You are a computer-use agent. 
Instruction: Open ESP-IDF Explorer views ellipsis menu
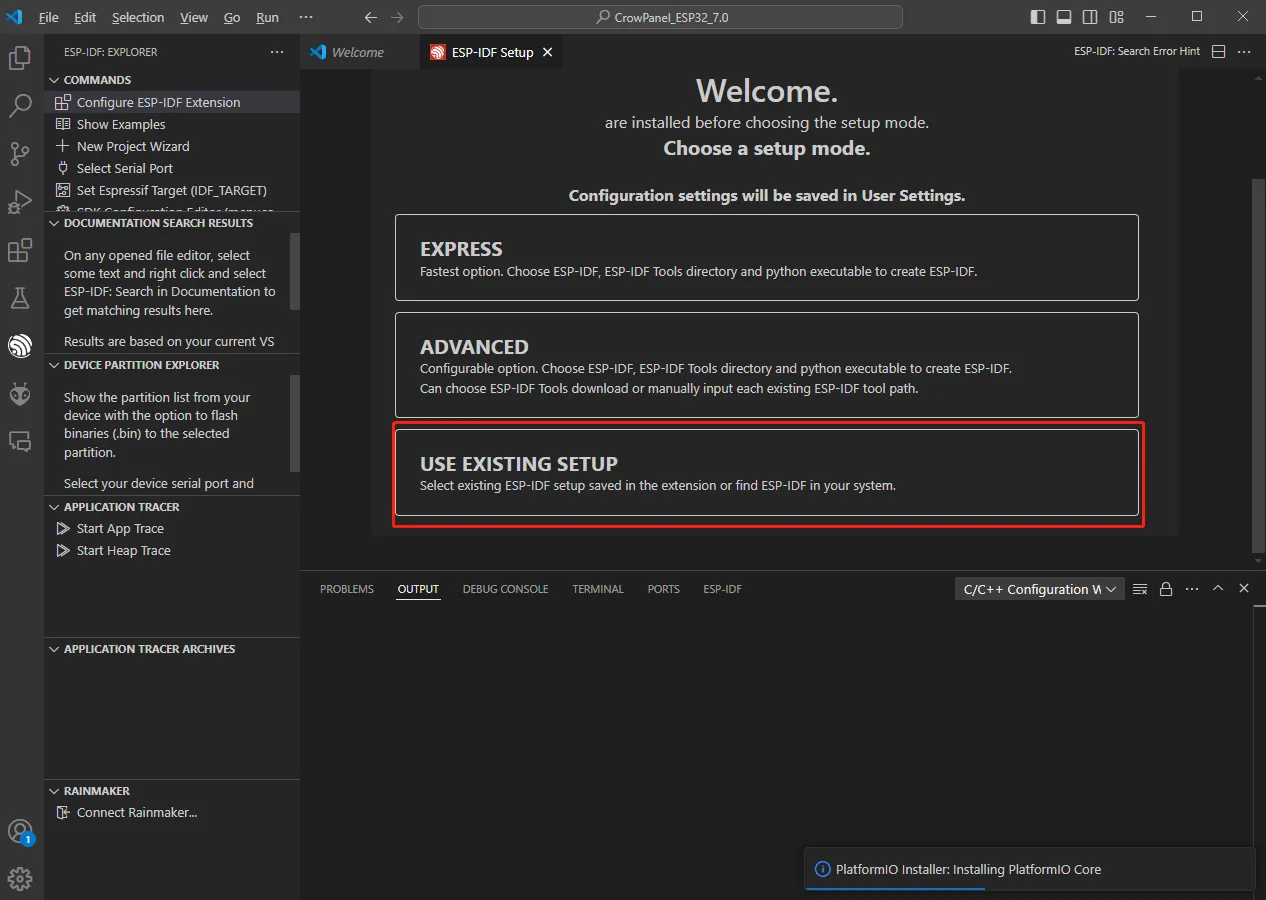[277, 52]
